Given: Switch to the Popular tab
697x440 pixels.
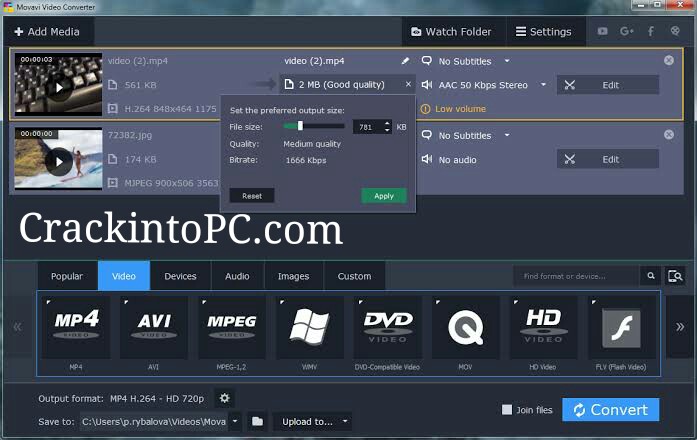Looking at the screenshot, I should [67, 276].
